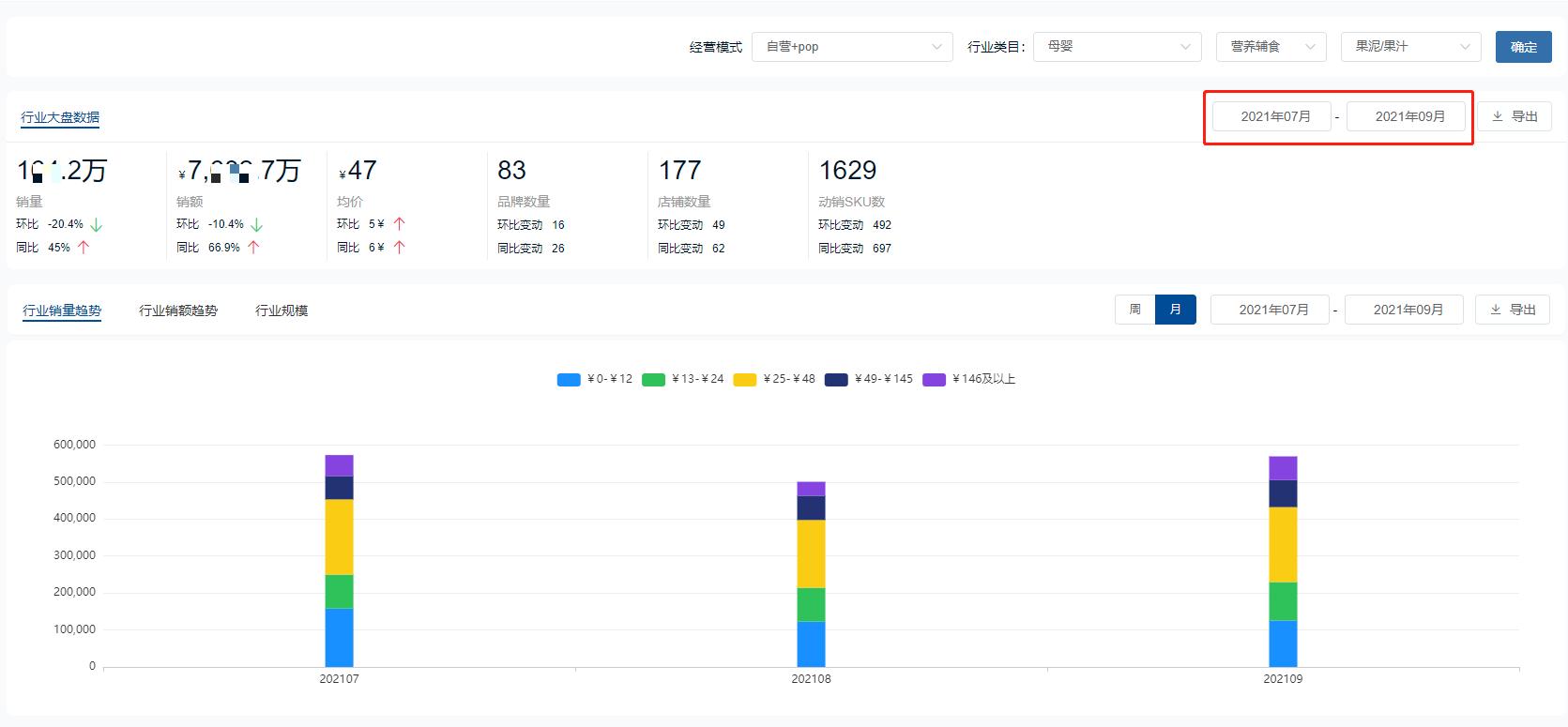Image resolution: width=1568 pixels, height=727 pixels.
Task: Open the 行业规模 tab
Action: coord(282,310)
